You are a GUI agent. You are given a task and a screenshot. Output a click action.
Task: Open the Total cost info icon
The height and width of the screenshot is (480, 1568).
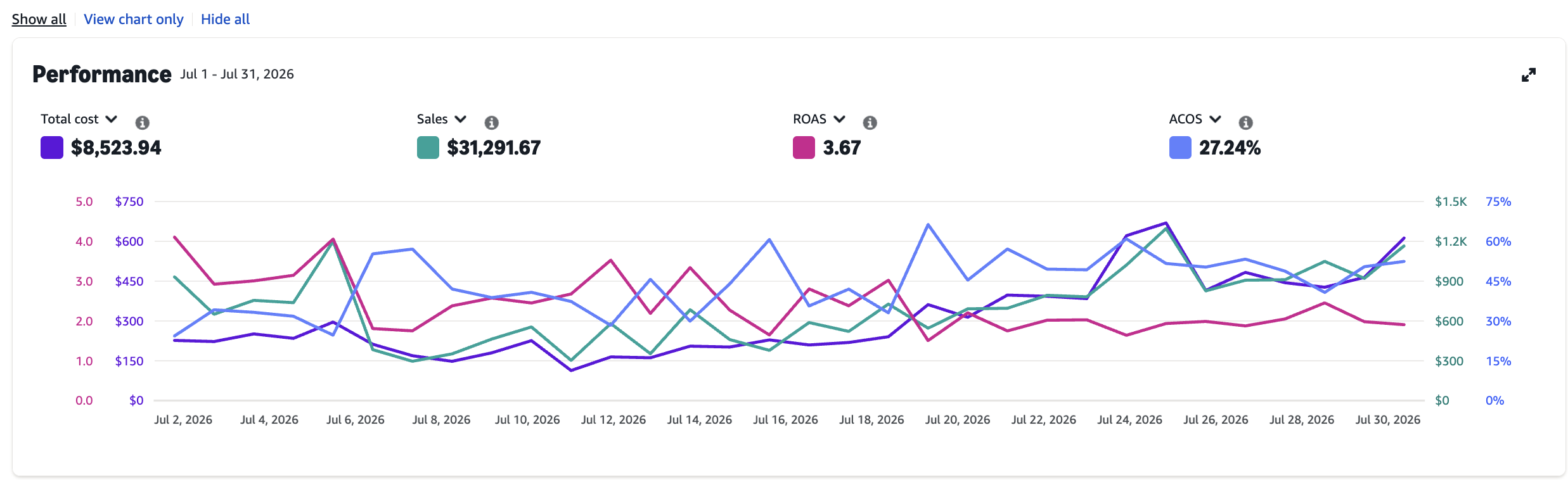pyautogui.click(x=142, y=122)
